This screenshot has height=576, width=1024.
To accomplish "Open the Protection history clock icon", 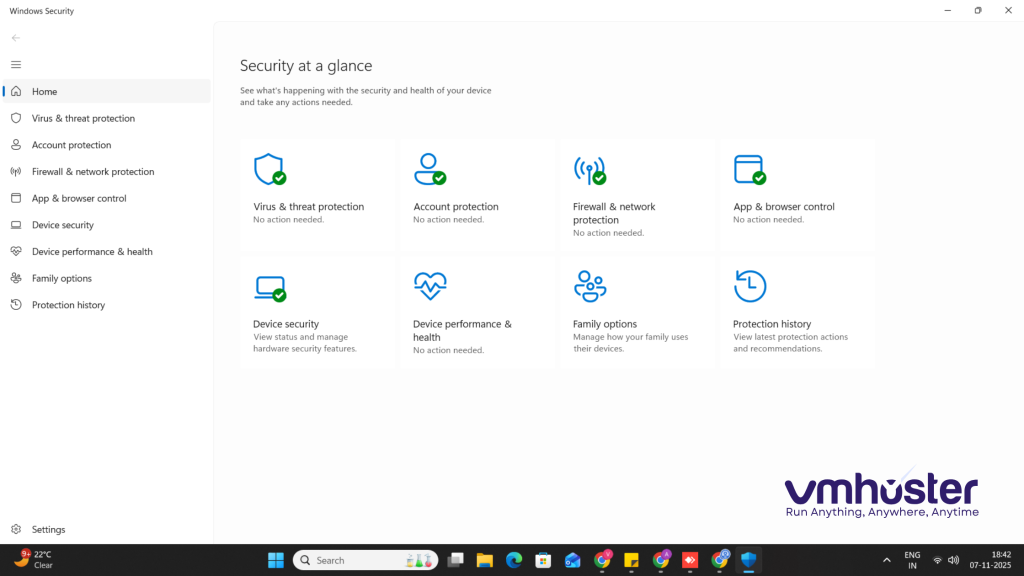I will tap(750, 286).
